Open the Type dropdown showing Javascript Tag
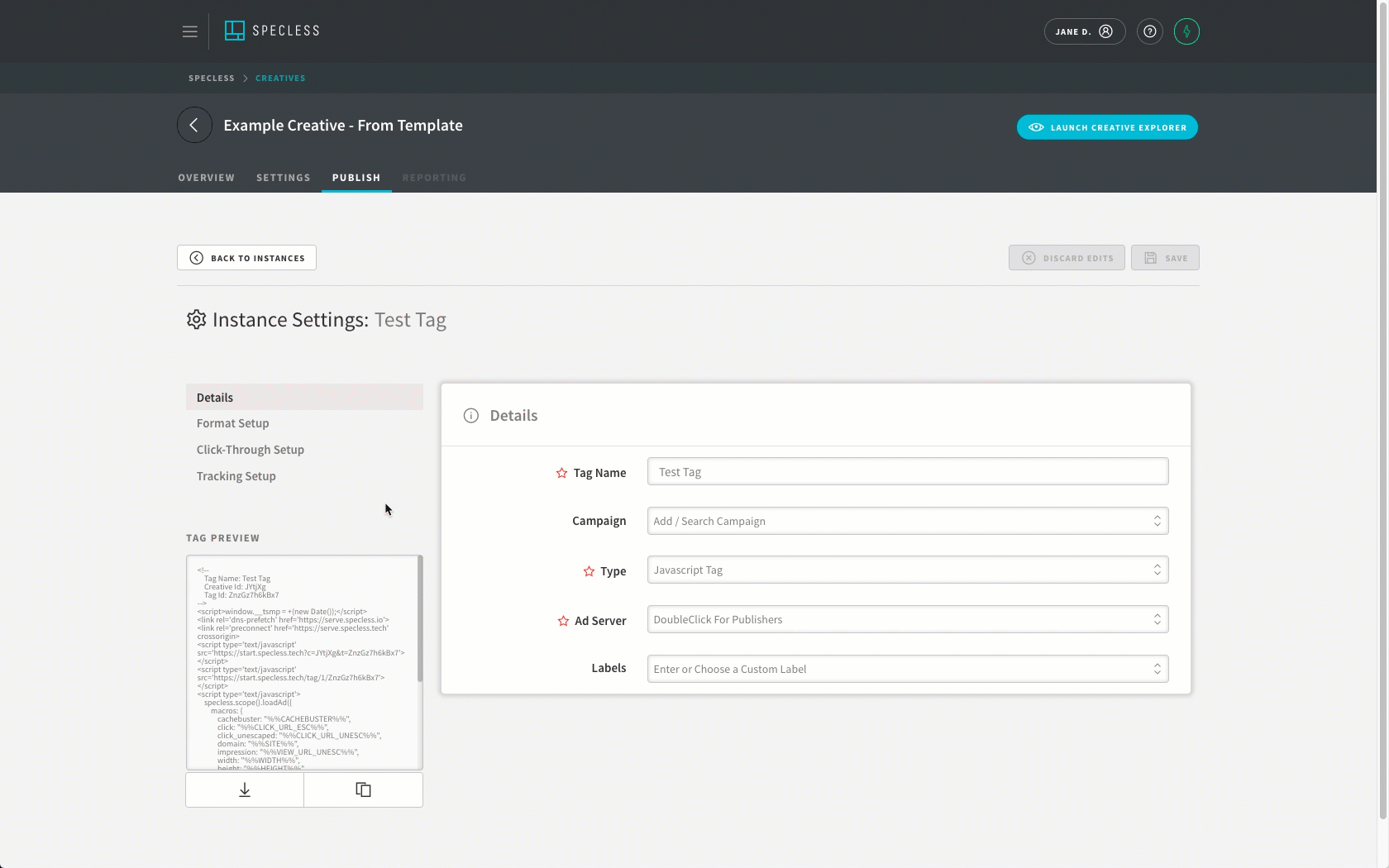This screenshot has width=1389, height=868. coord(908,570)
